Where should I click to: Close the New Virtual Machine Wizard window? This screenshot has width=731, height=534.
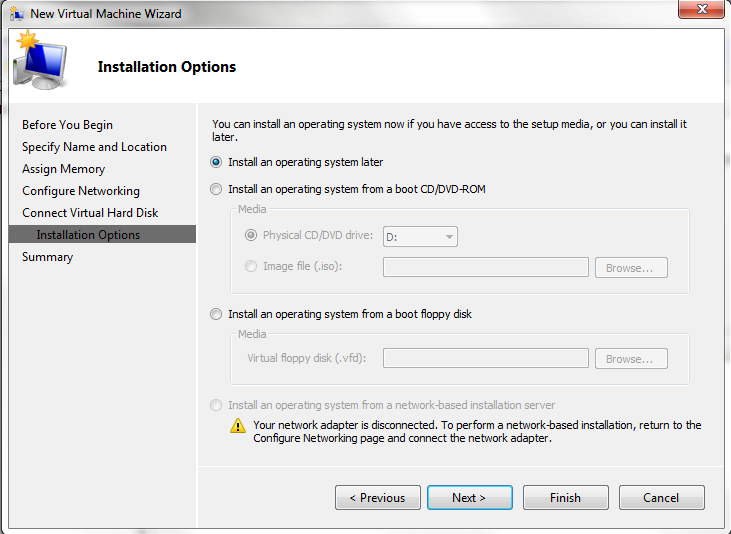tap(701, 9)
